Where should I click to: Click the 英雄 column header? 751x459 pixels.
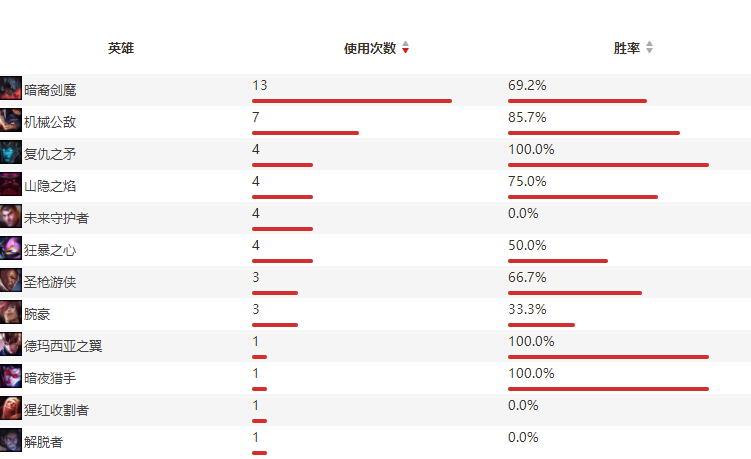pyautogui.click(x=121, y=48)
